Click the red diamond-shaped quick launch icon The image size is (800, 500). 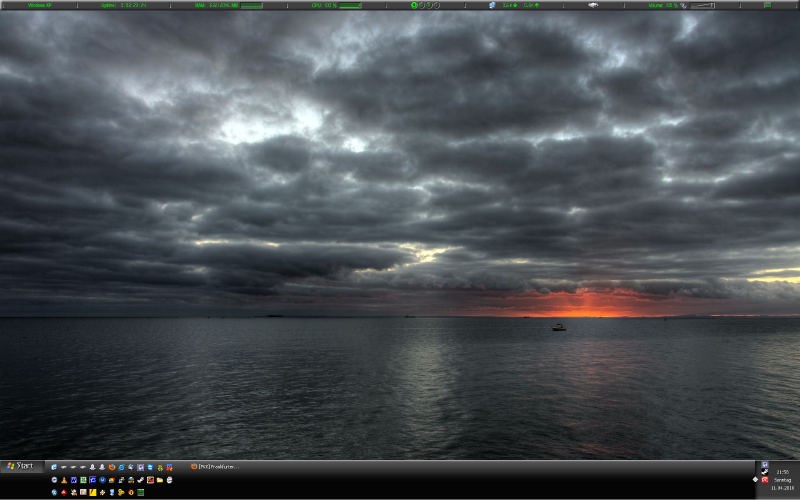(x=64, y=492)
